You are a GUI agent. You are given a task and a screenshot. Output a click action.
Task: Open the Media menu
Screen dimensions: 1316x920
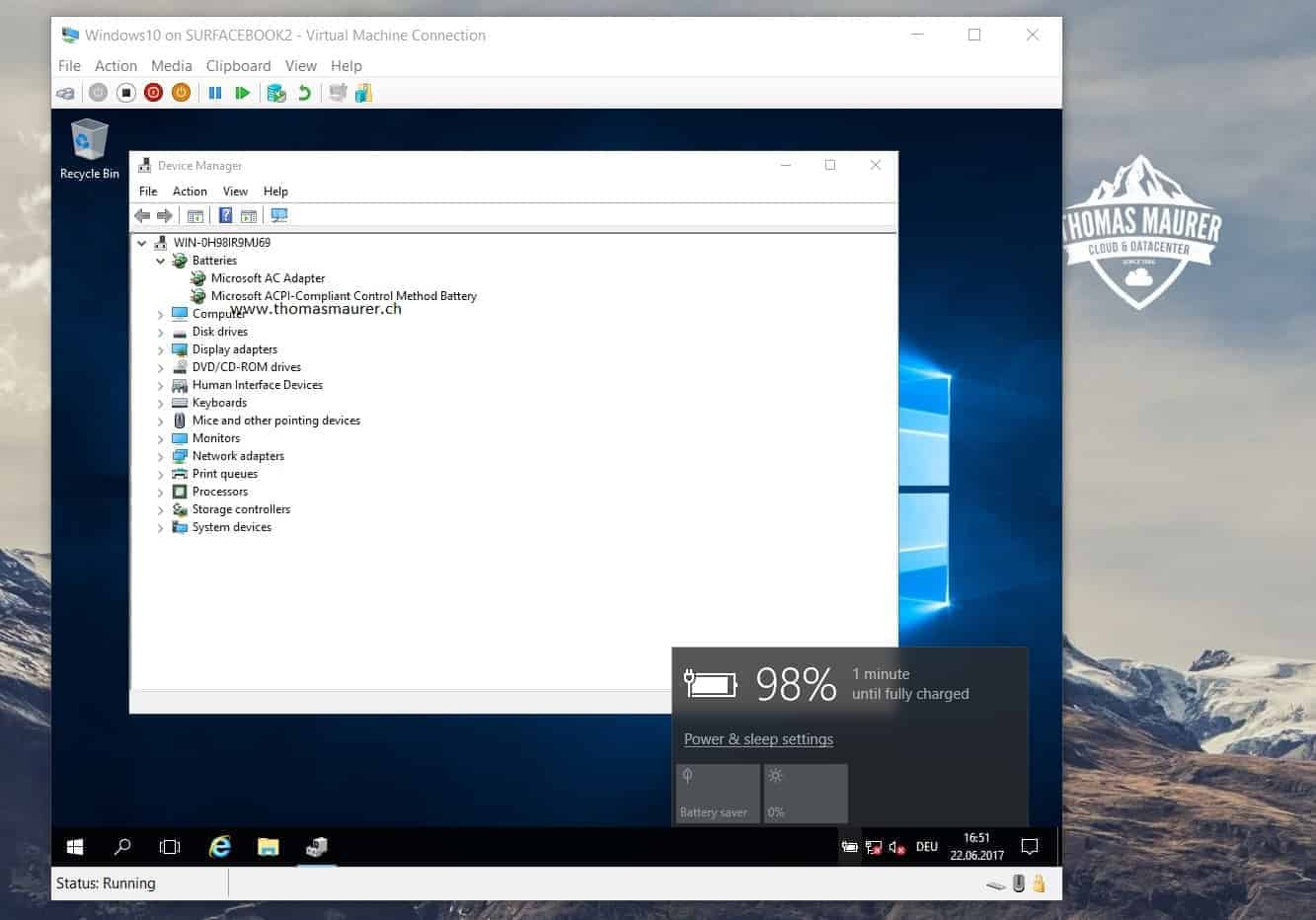(x=172, y=66)
